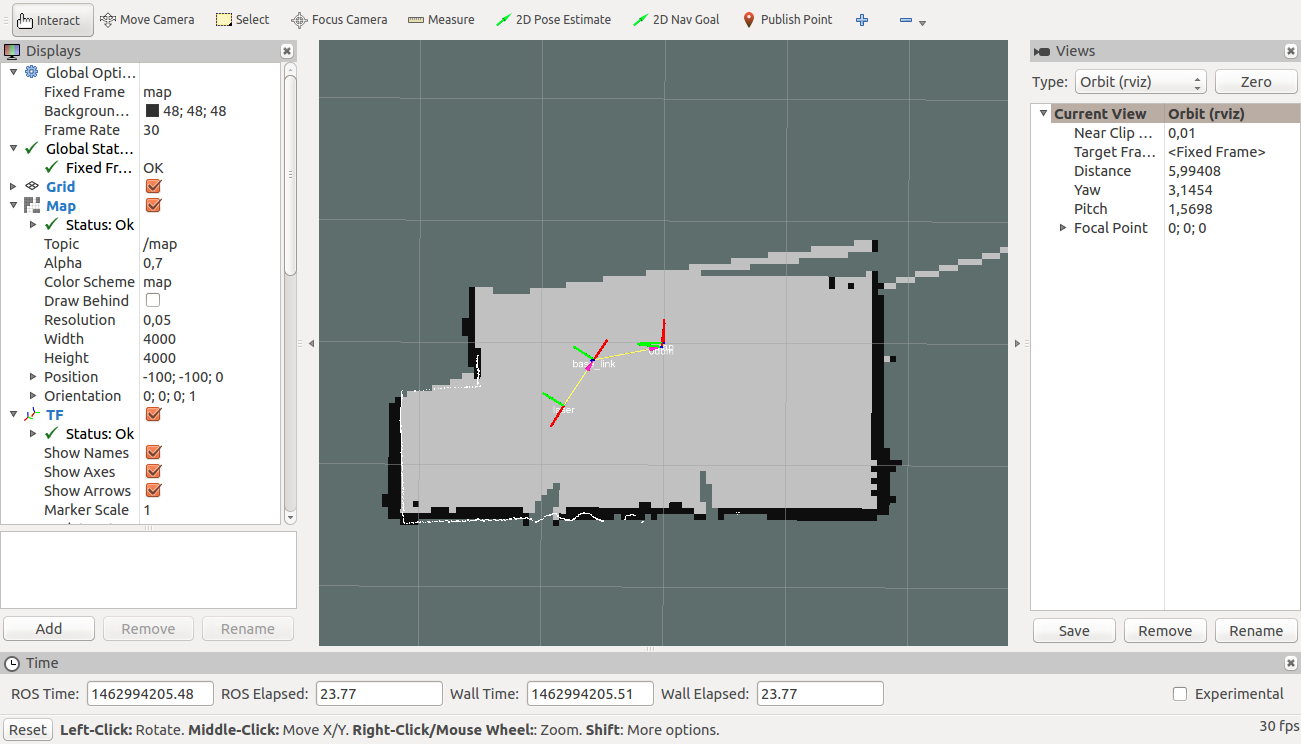Click the Remove view button

click(x=1165, y=631)
